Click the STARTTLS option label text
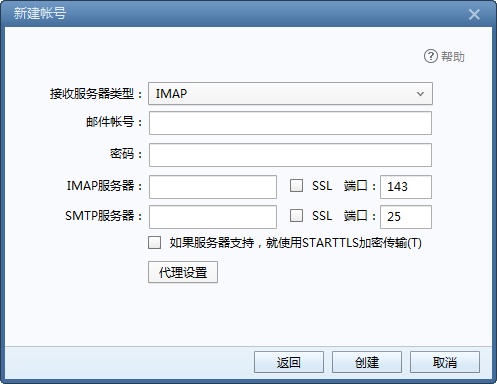 click(295, 243)
